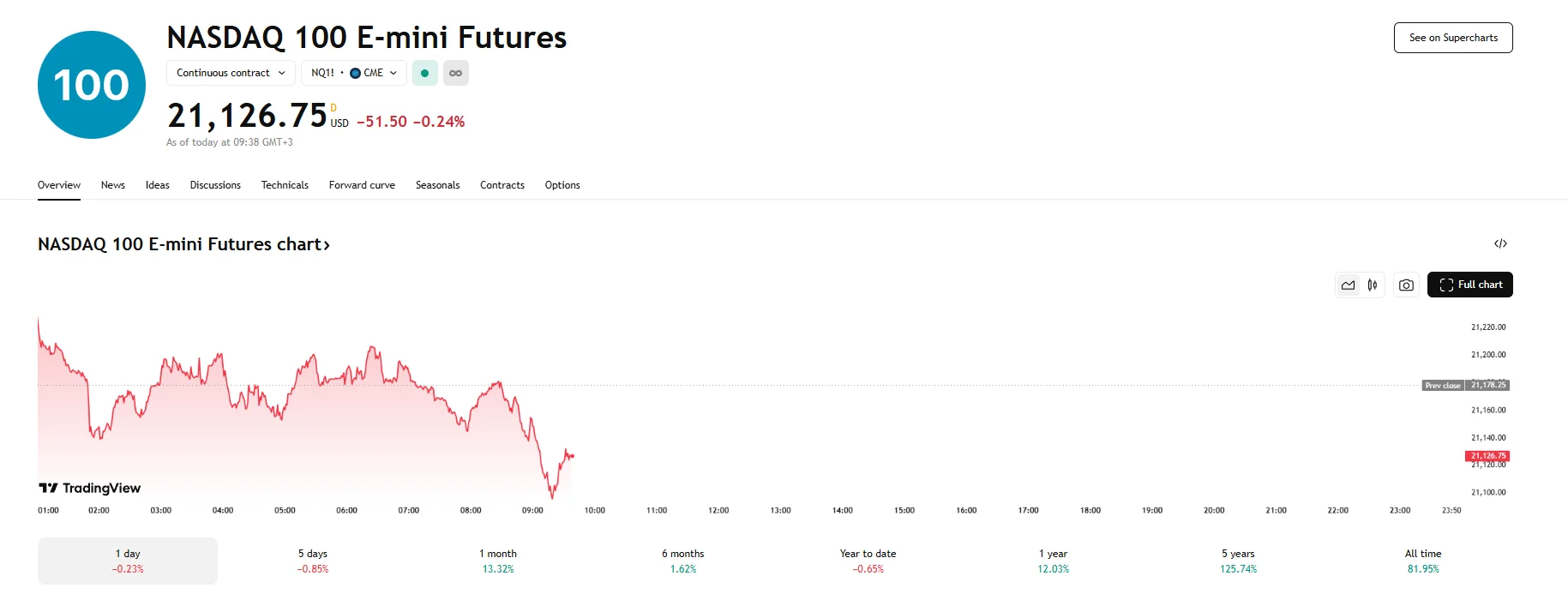Viewport: 1568px width, 594px height.
Task: Click the NASDAQ 100 circular logo
Action: pos(90,84)
